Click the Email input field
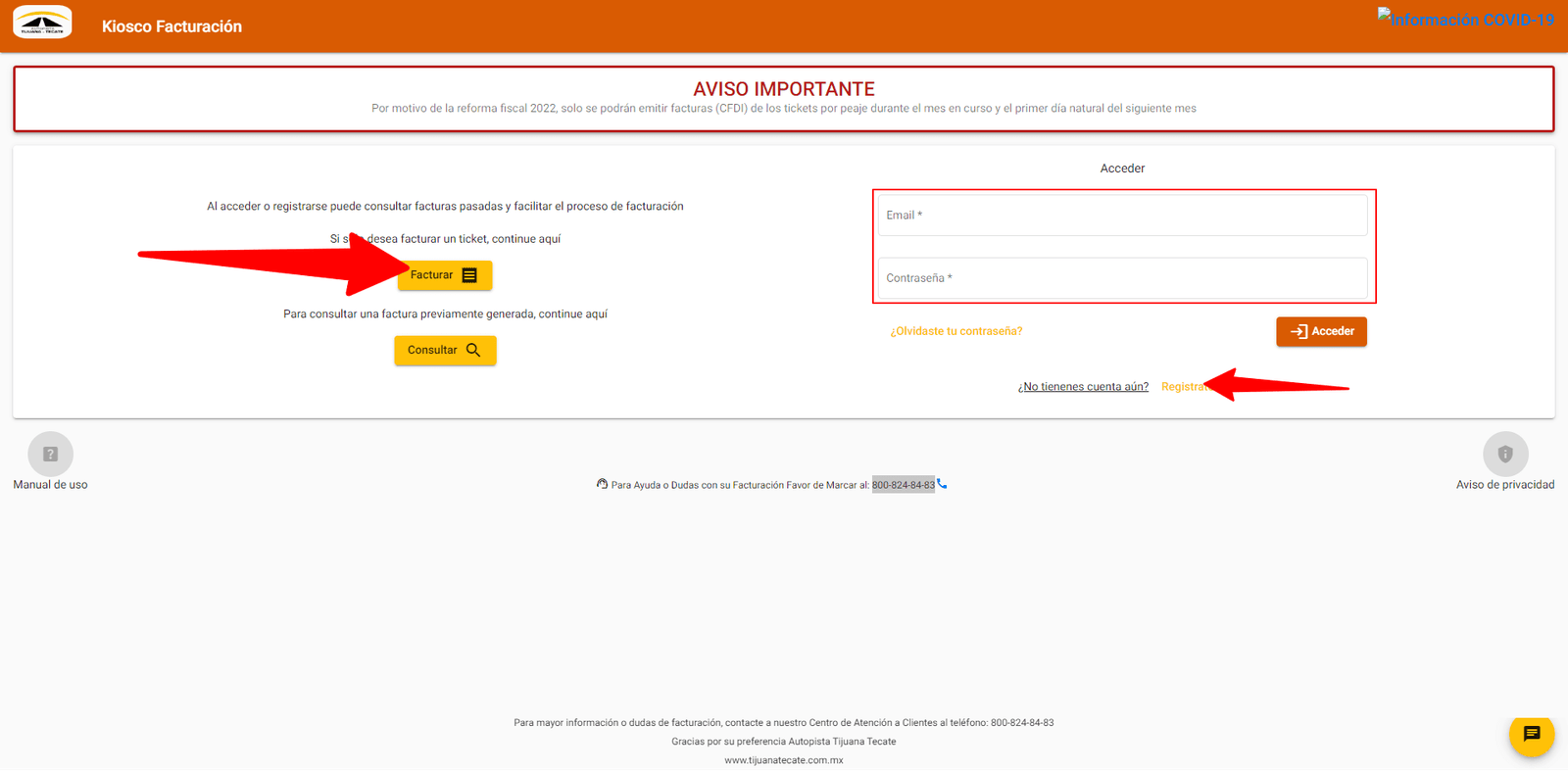Viewport: 1568px width, 771px height. [1122, 216]
